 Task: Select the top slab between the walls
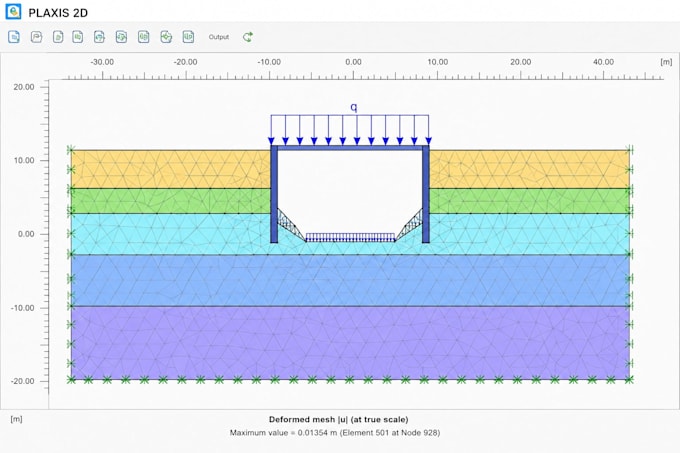[350, 148]
